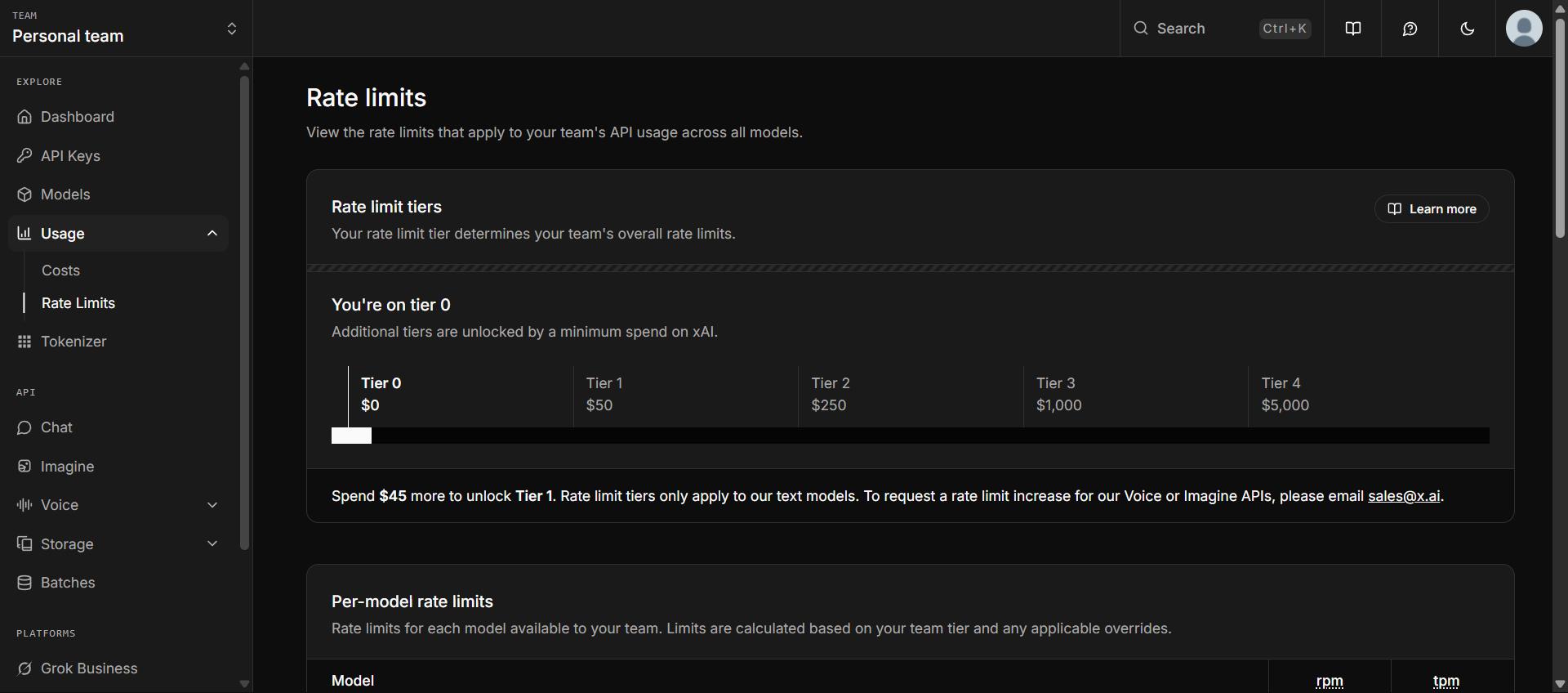Open the Tokenizer grid icon

coord(24,342)
